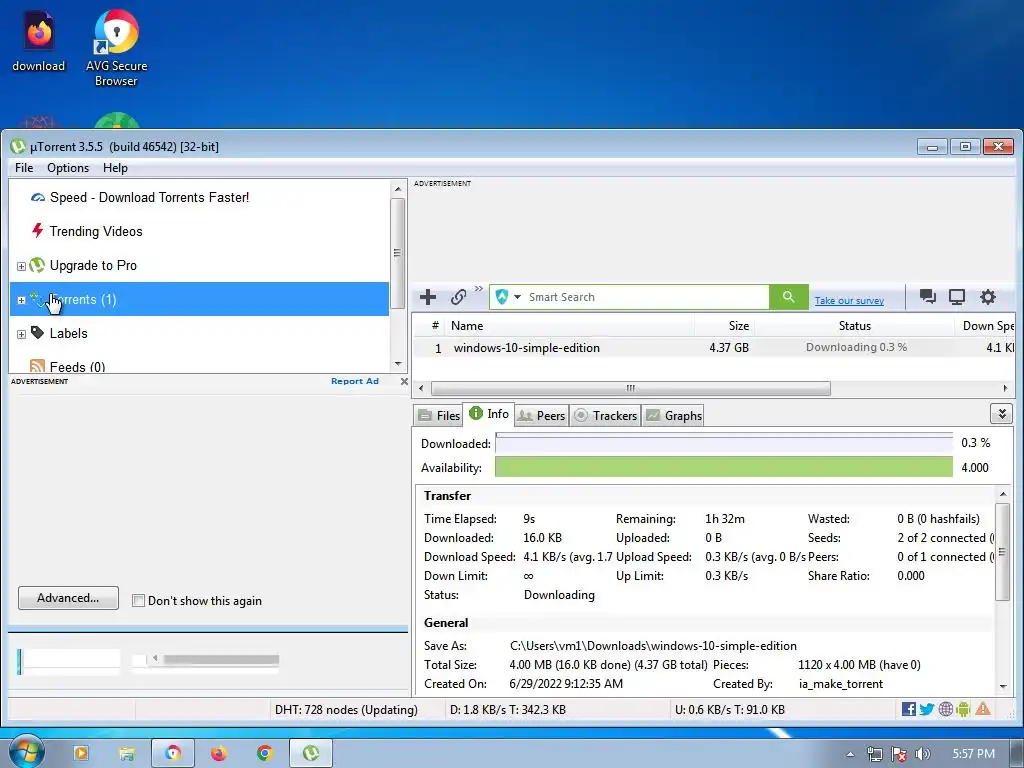Open Firefox from the taskbar
1024x768 pixels.
tap(219, 754)
